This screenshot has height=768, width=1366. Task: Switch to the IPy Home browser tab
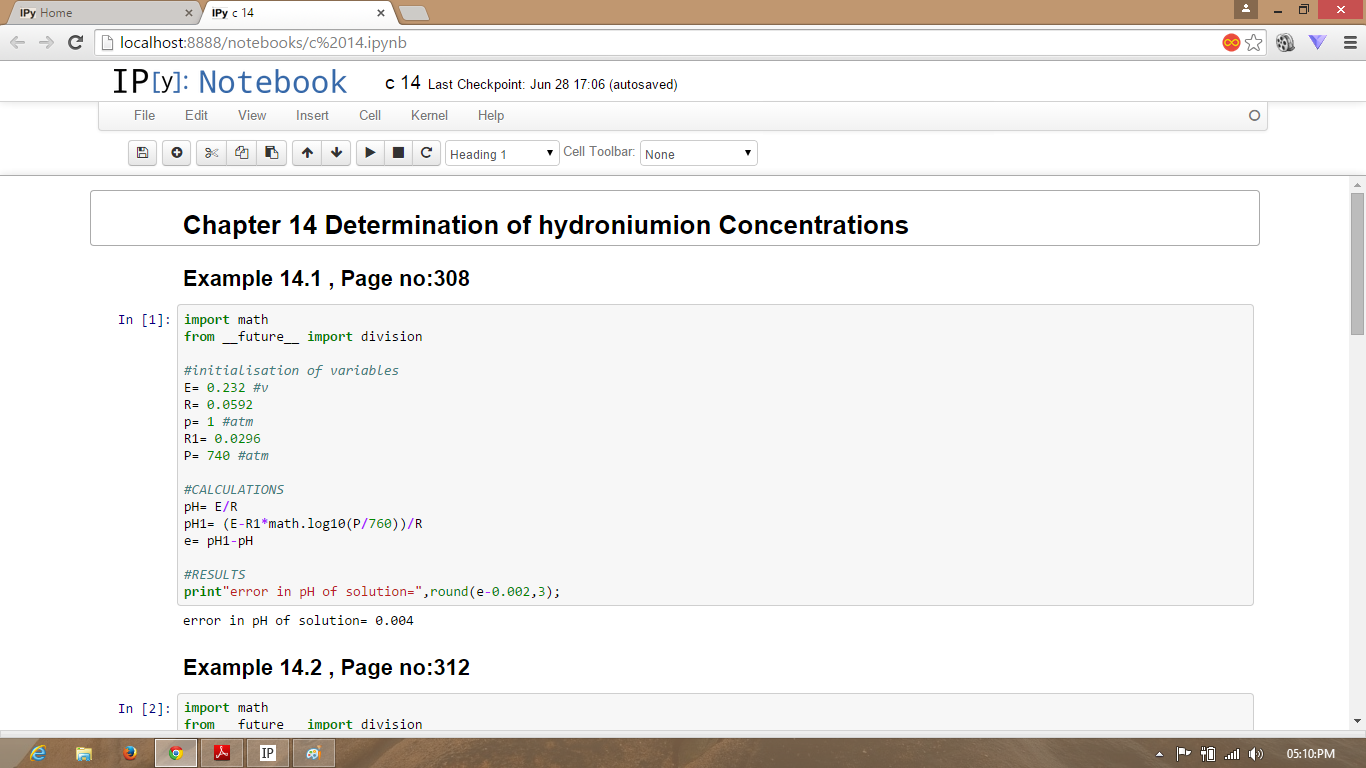[x=100, y=13]
